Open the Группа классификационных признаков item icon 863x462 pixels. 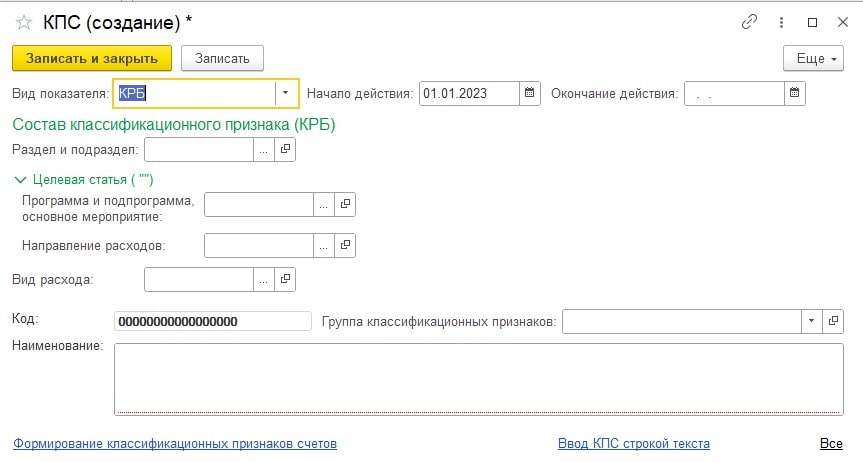(833, 321)
